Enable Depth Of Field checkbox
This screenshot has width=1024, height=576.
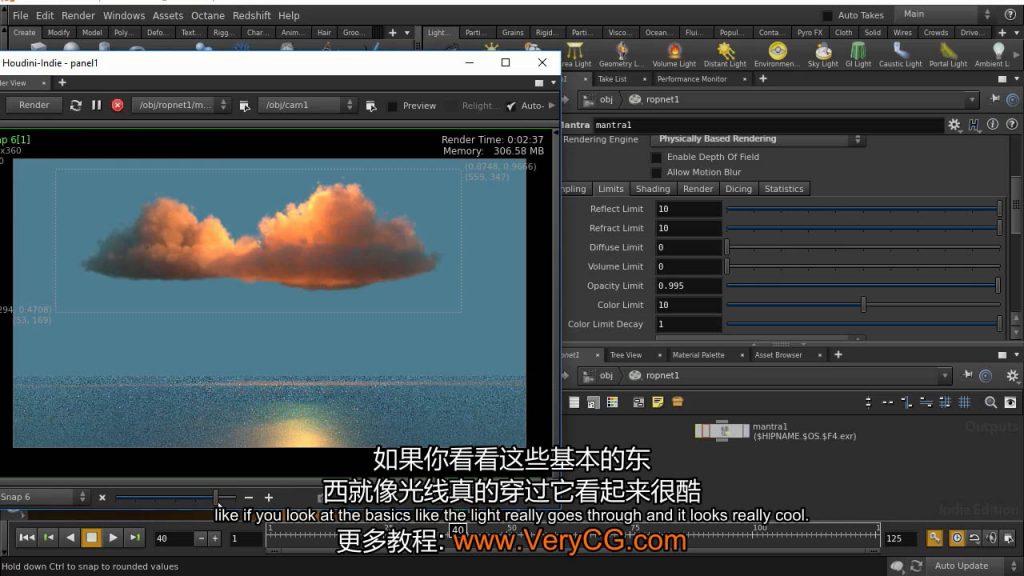click(657, 157)
